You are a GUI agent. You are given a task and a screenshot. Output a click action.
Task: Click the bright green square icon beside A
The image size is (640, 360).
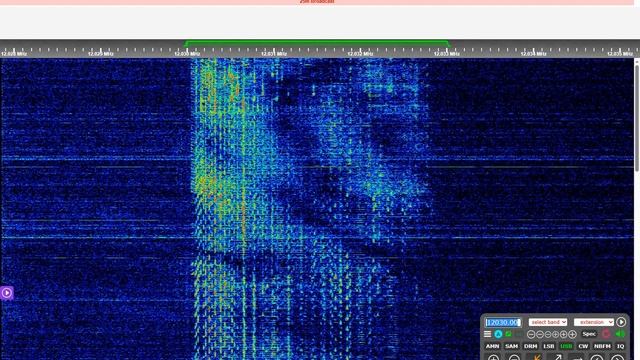(508, 334)
